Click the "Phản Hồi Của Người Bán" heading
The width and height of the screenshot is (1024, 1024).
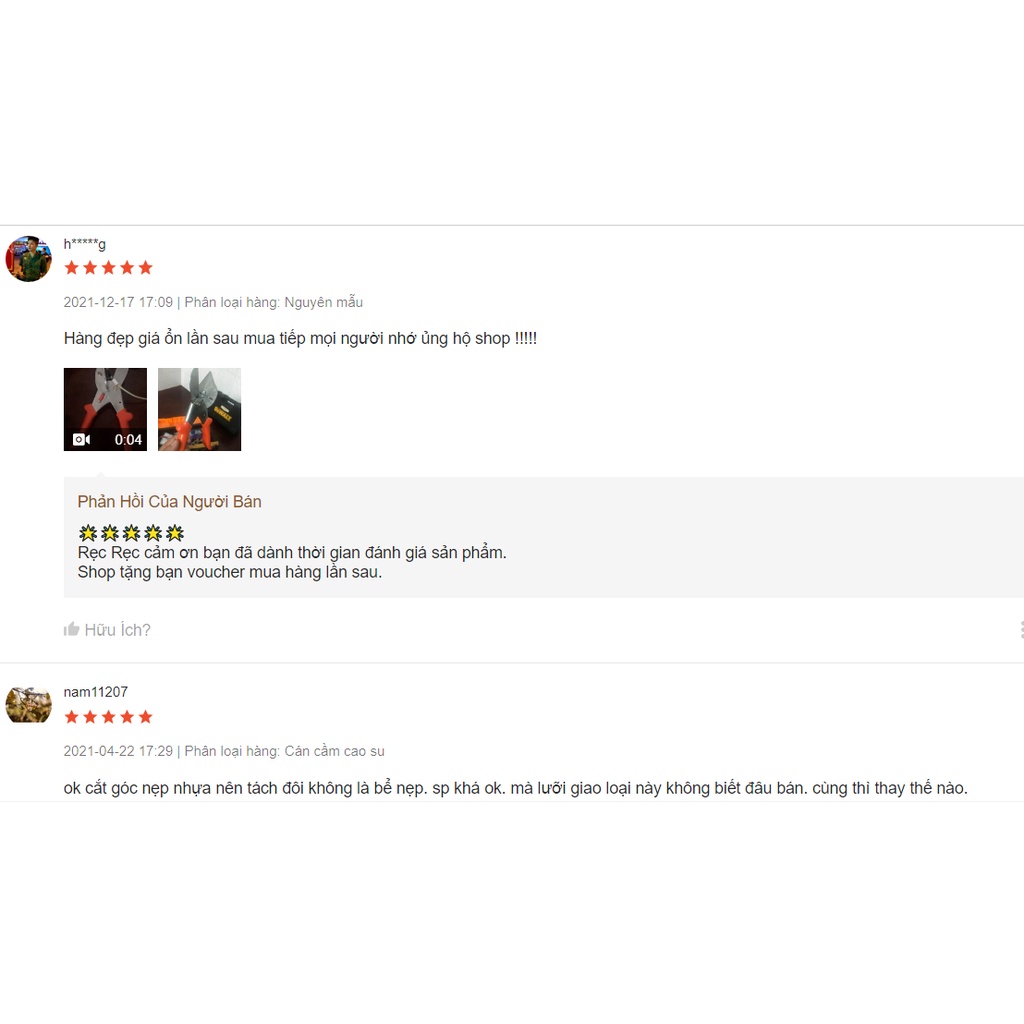[169, 501]
